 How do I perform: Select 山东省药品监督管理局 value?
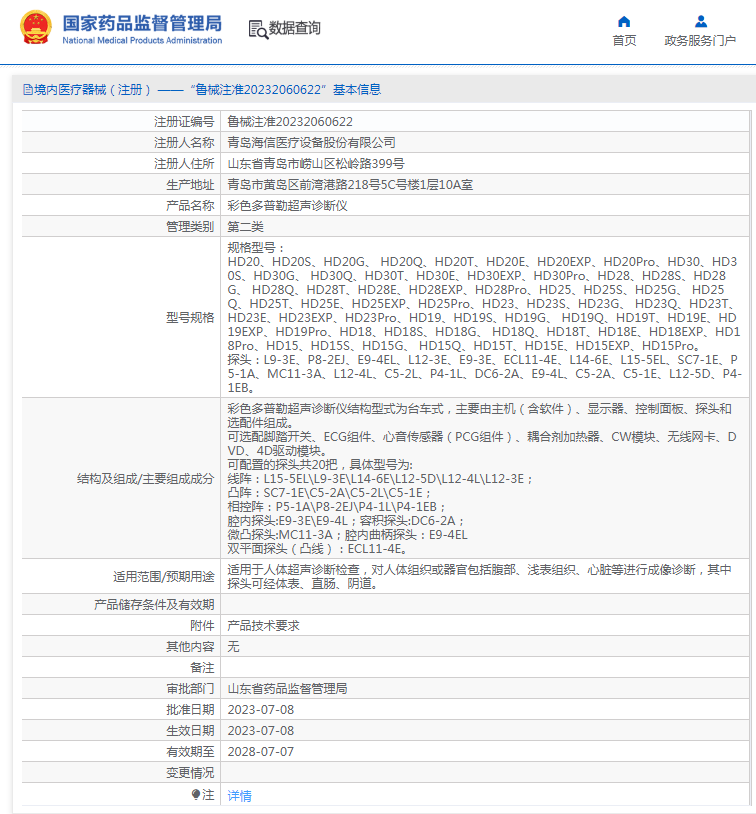coord(287,689)
